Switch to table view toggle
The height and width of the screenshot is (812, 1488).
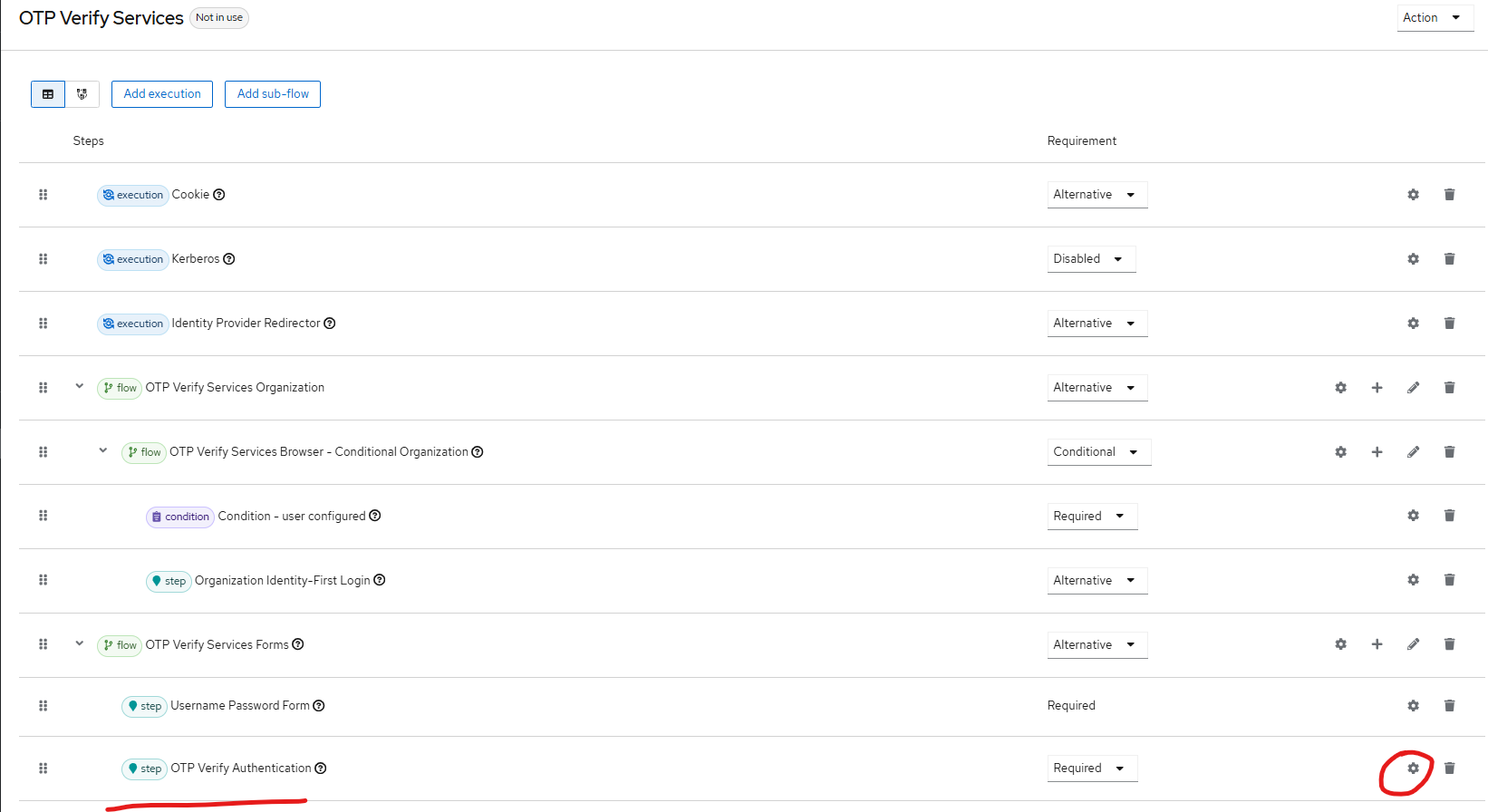[x=48, y=94]
